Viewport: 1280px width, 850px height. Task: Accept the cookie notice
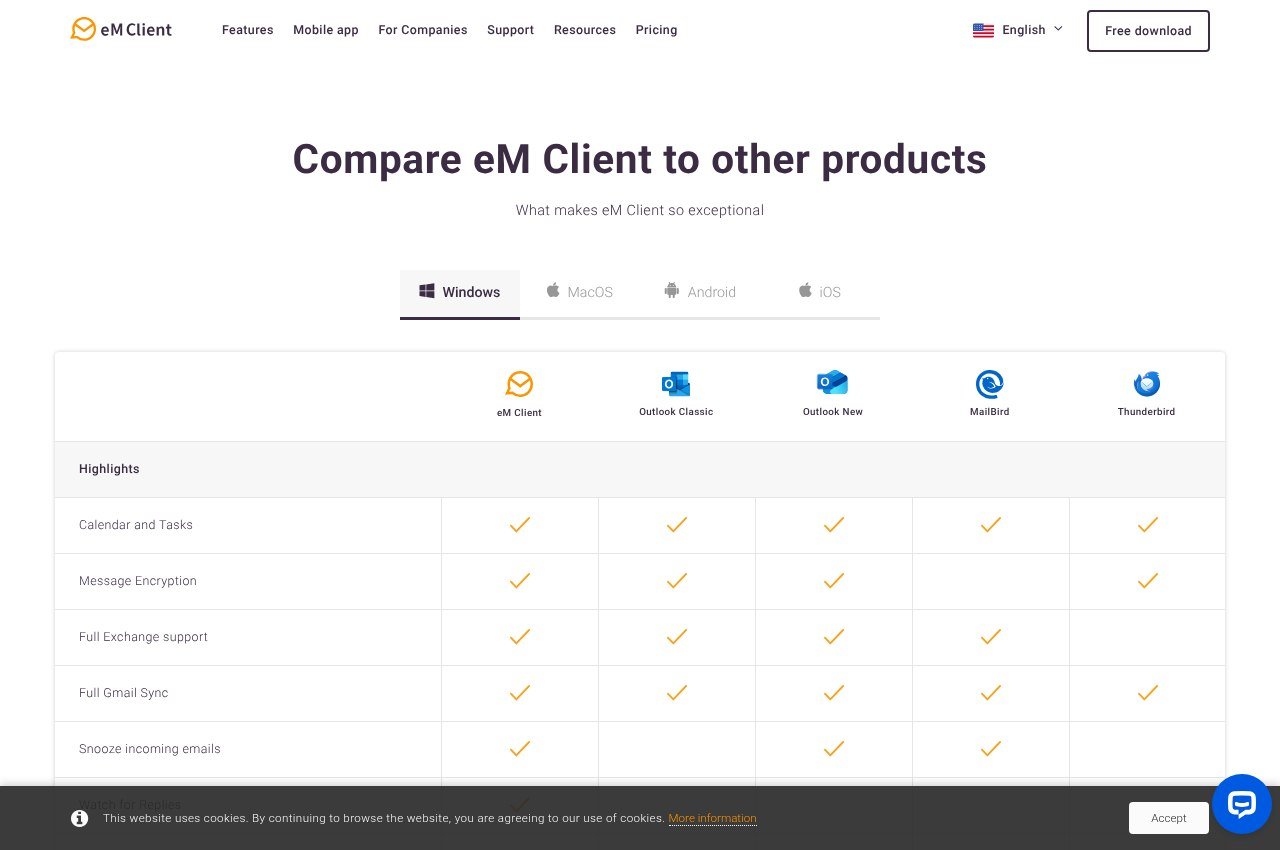tap(1168, 818)
